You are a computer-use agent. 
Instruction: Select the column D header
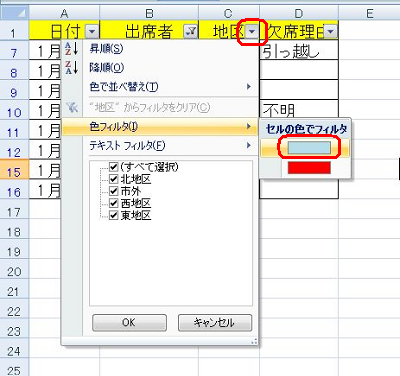tap(299, 13)
